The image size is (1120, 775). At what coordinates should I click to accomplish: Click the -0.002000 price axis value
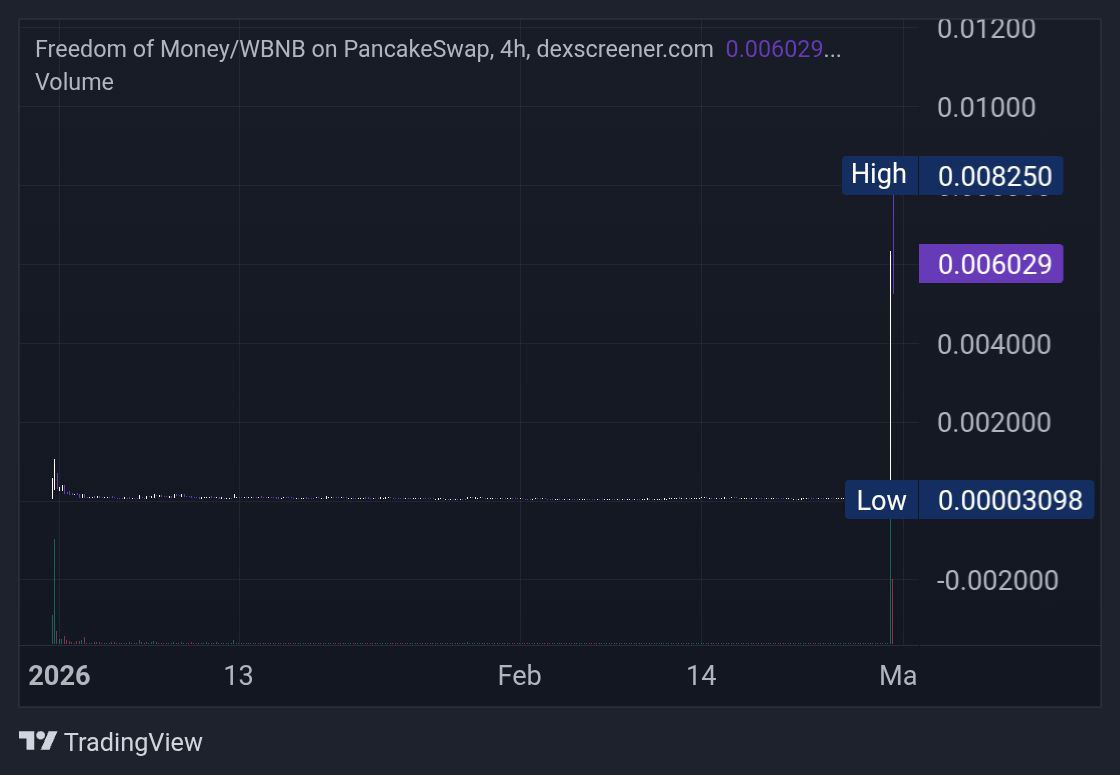coord(997,580)
